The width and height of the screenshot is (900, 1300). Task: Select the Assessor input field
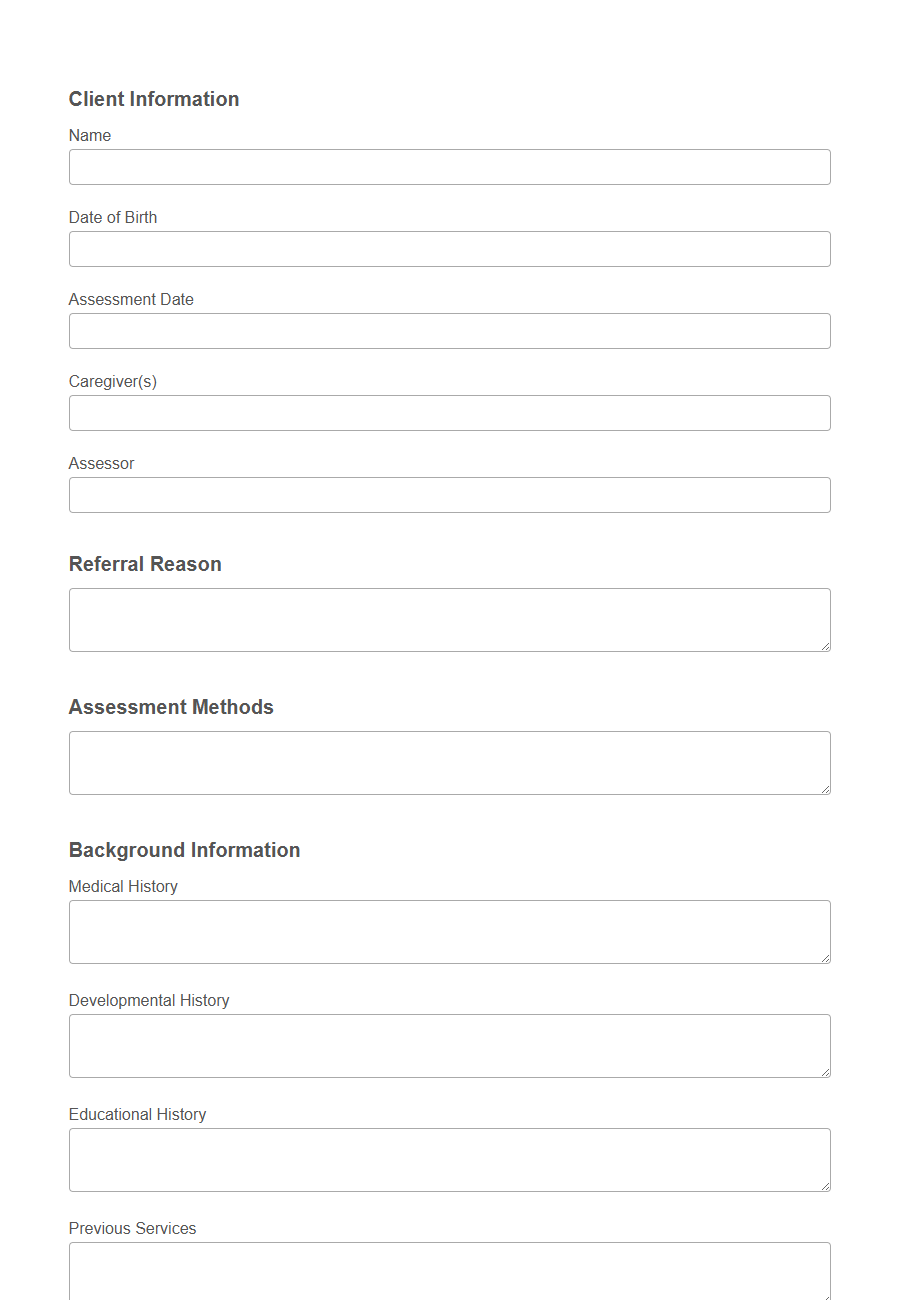(x=449, y=494)
